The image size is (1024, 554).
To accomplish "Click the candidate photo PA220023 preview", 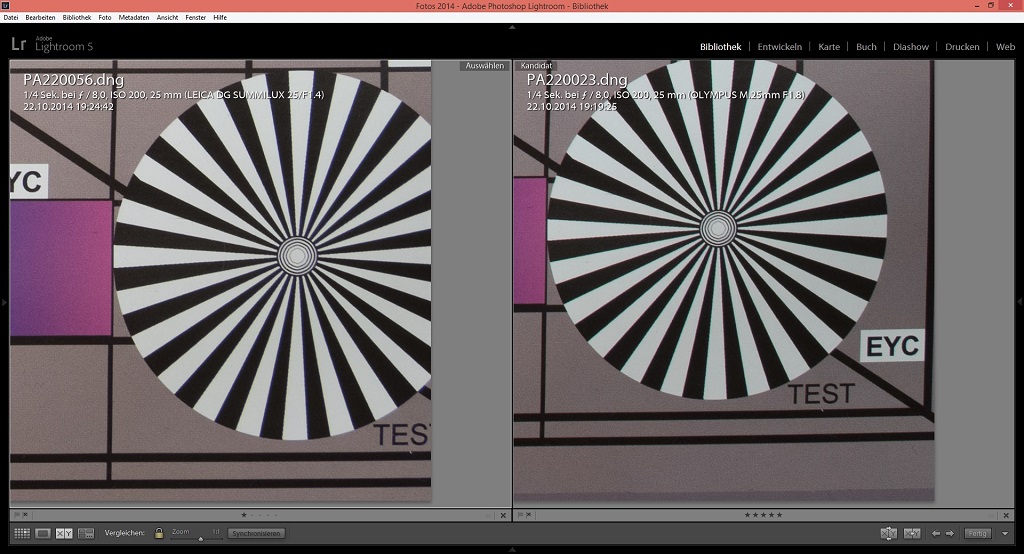I will click(x=722, y=280).
